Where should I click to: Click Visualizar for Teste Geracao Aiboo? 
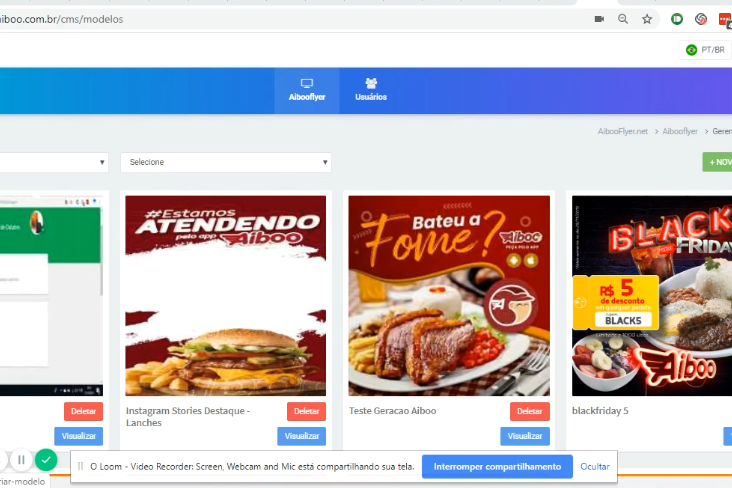(525, 436)
